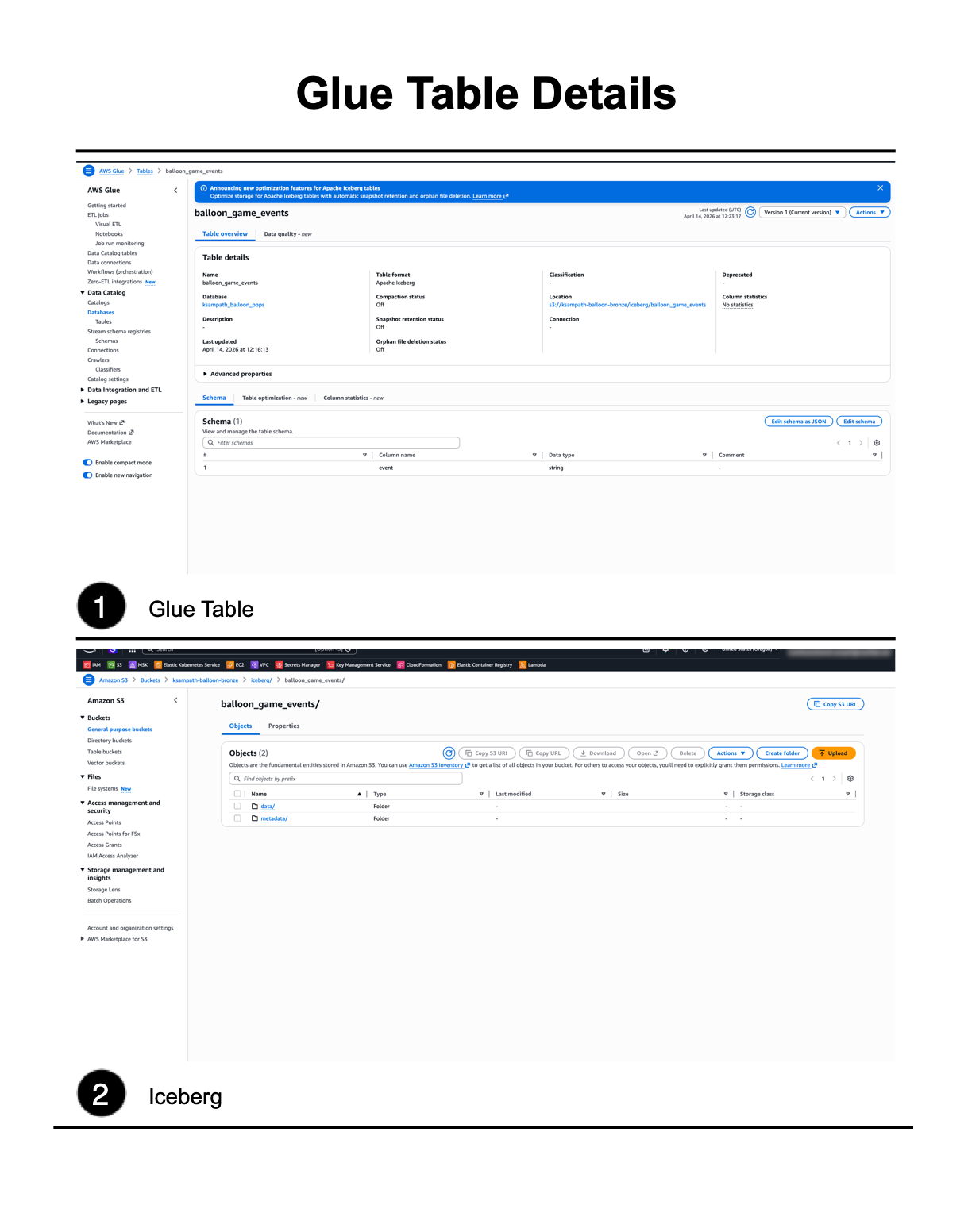972x1232 pixels.
Task: Tick the select-all checkbox in objects header
Action: click(237, 794)
